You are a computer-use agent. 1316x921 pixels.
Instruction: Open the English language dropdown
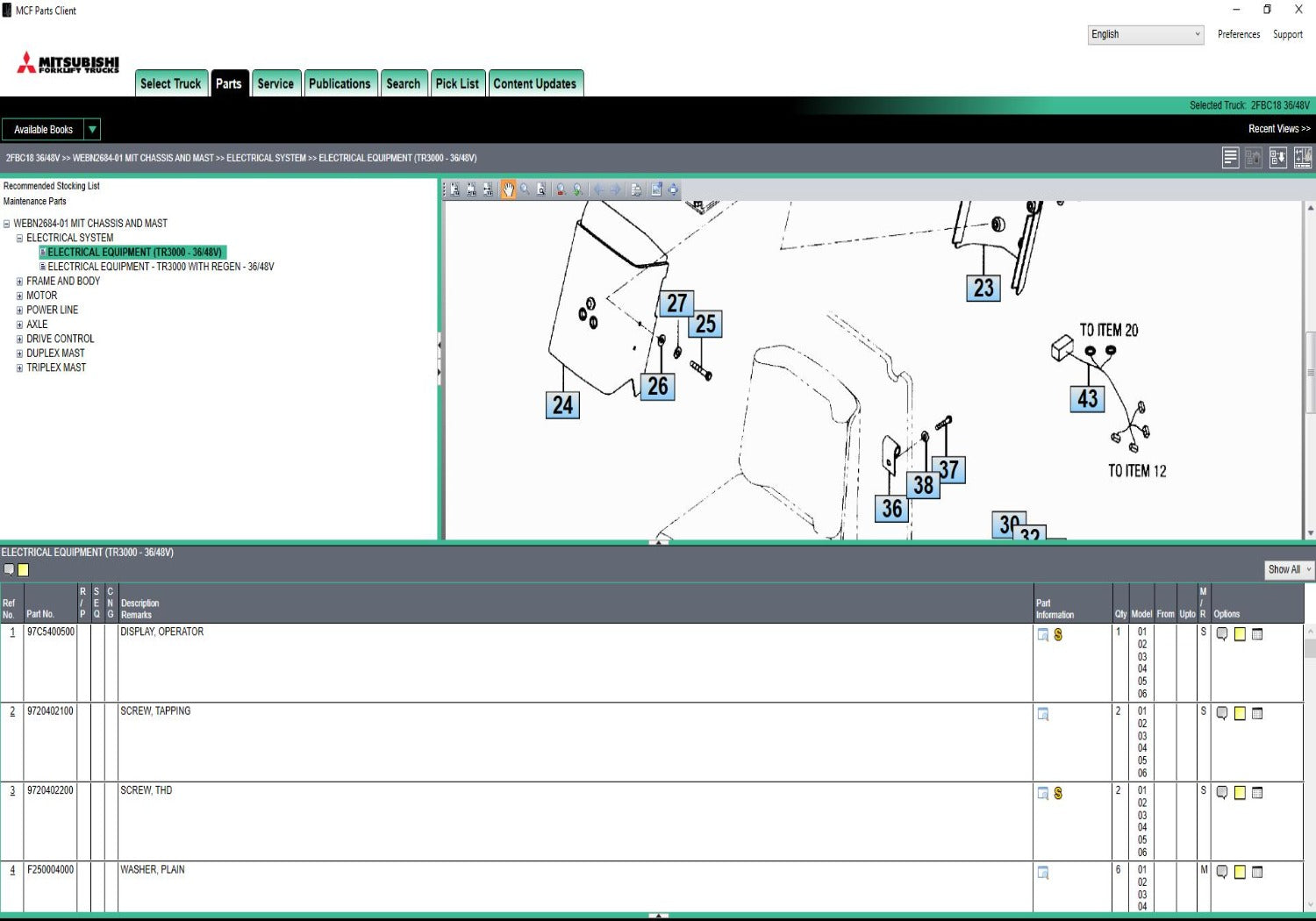(x=1145, y=34)
